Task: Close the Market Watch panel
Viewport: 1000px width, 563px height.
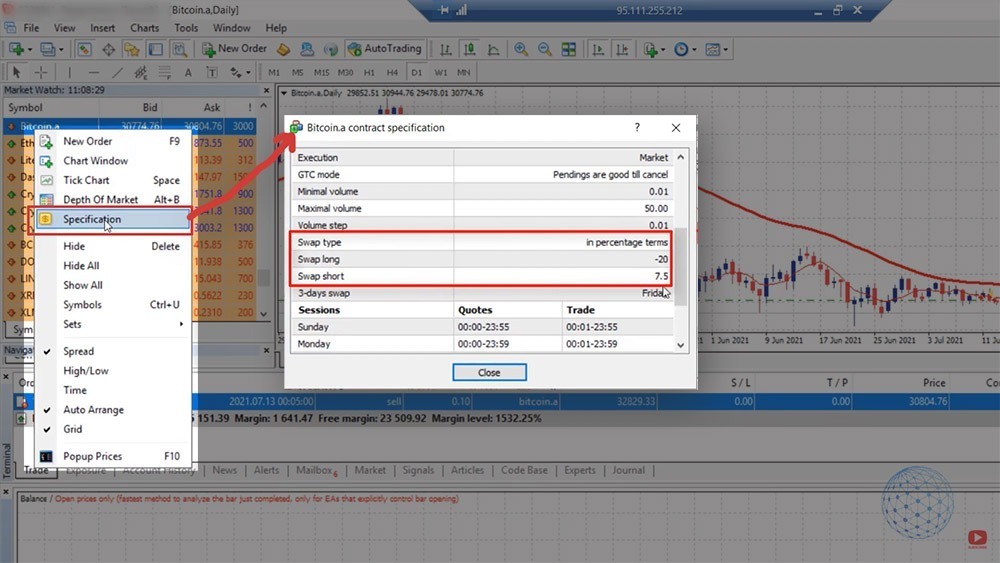Action: [267, 91]
